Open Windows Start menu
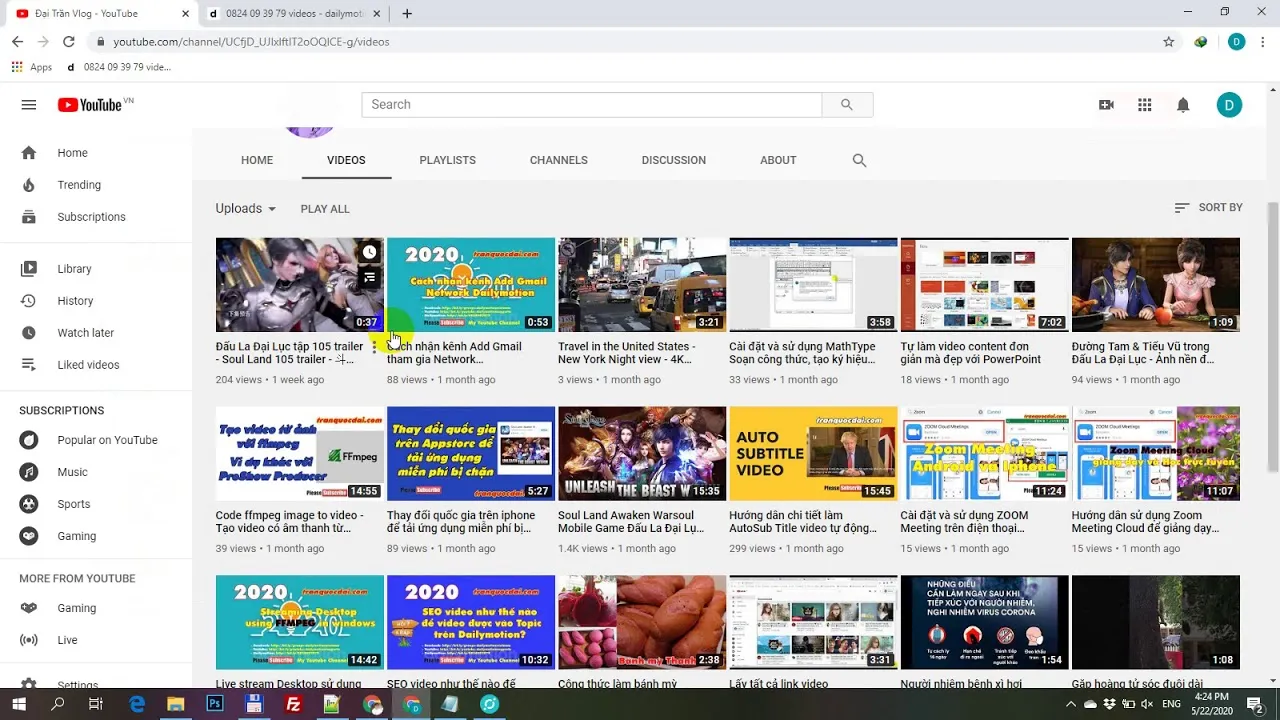This screenshot has height=720, width=1280. [x=19, y=704]
